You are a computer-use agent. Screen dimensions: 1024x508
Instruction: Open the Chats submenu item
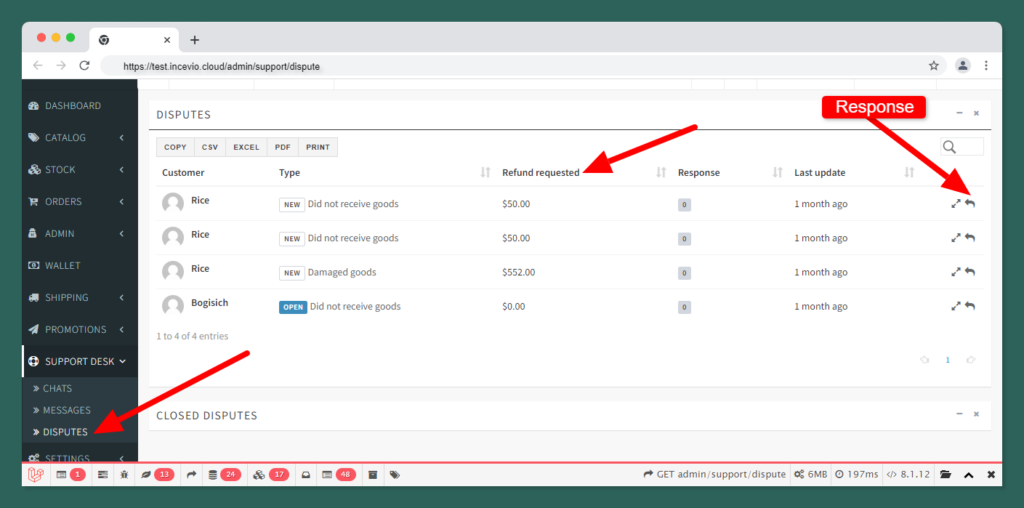click(x=57, y=388)
